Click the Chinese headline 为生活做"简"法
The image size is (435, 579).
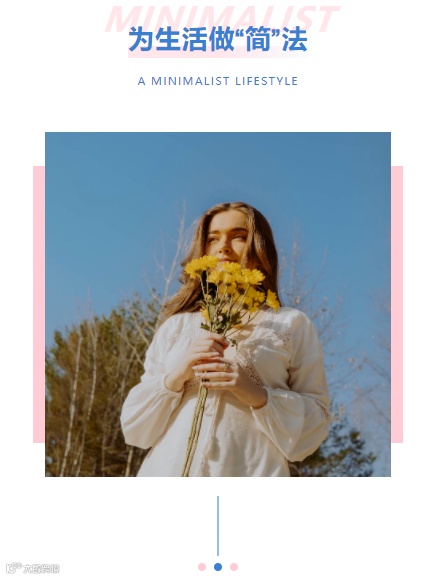[218, 39]
